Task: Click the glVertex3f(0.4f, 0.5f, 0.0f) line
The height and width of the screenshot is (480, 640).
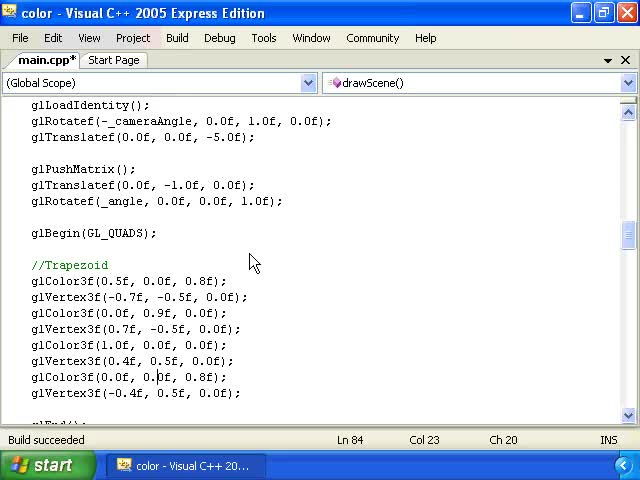Action: pos(132,361)
